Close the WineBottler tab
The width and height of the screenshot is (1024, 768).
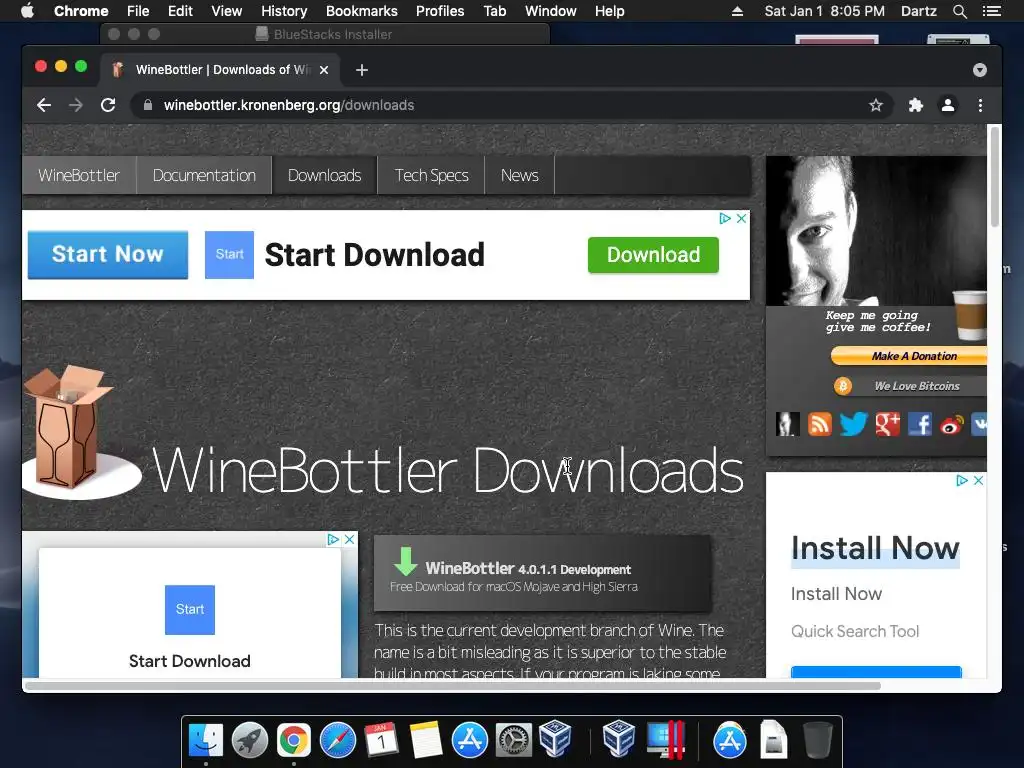pyautogui.click(x=324, y=70)
